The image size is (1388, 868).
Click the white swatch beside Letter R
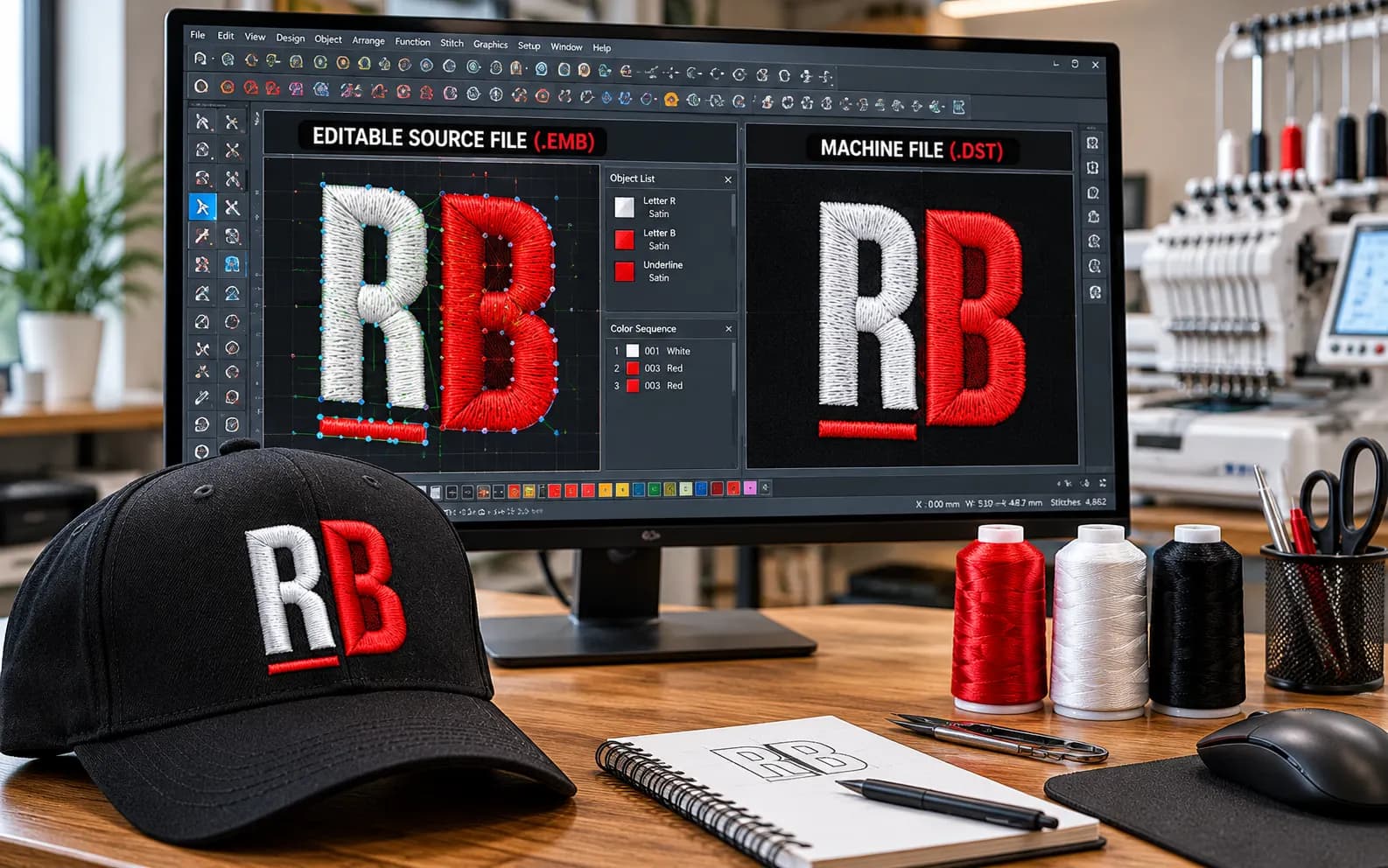[624, 207]
